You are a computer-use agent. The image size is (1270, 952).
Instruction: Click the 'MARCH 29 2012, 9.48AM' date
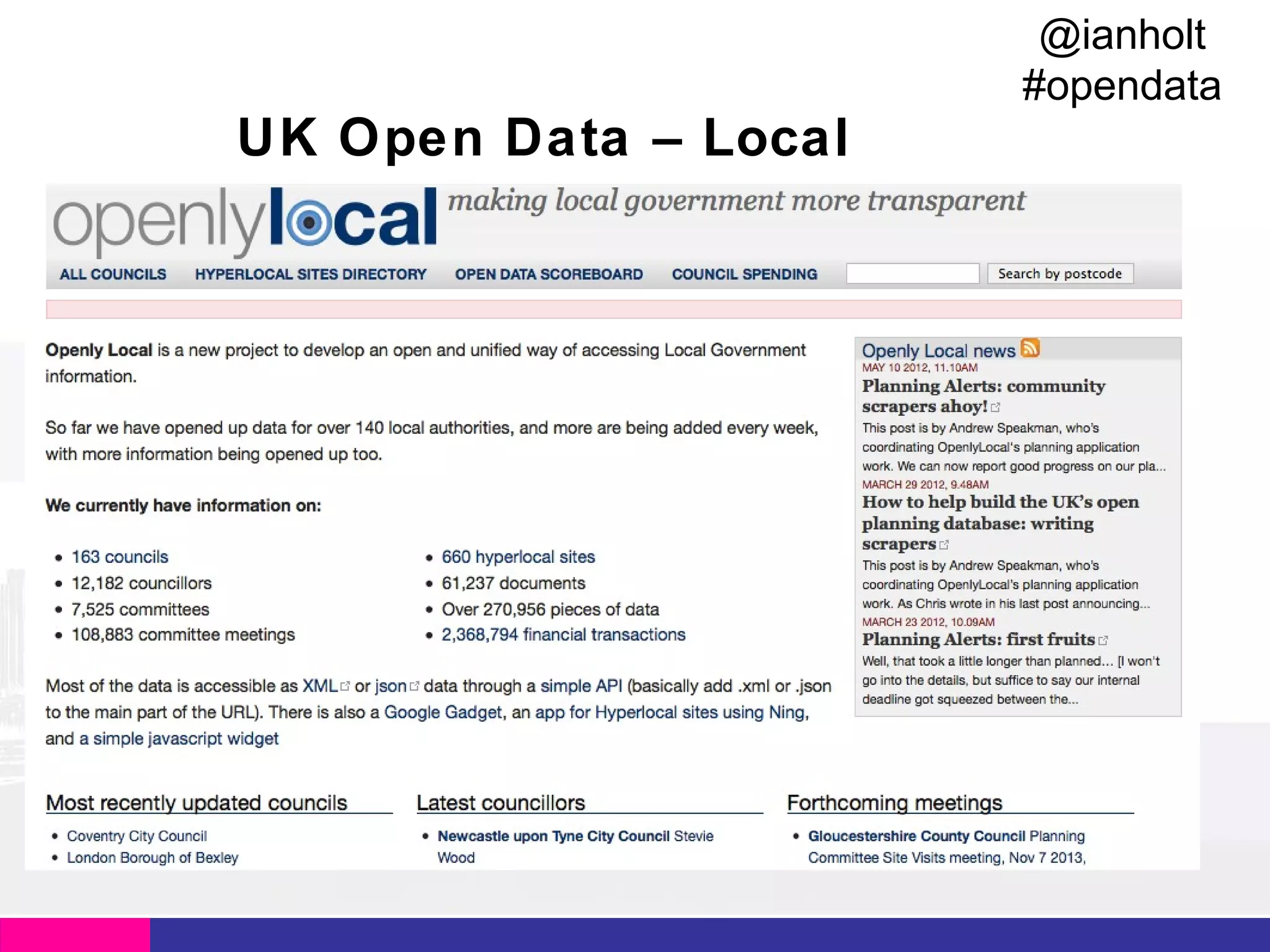pos(925,485)
